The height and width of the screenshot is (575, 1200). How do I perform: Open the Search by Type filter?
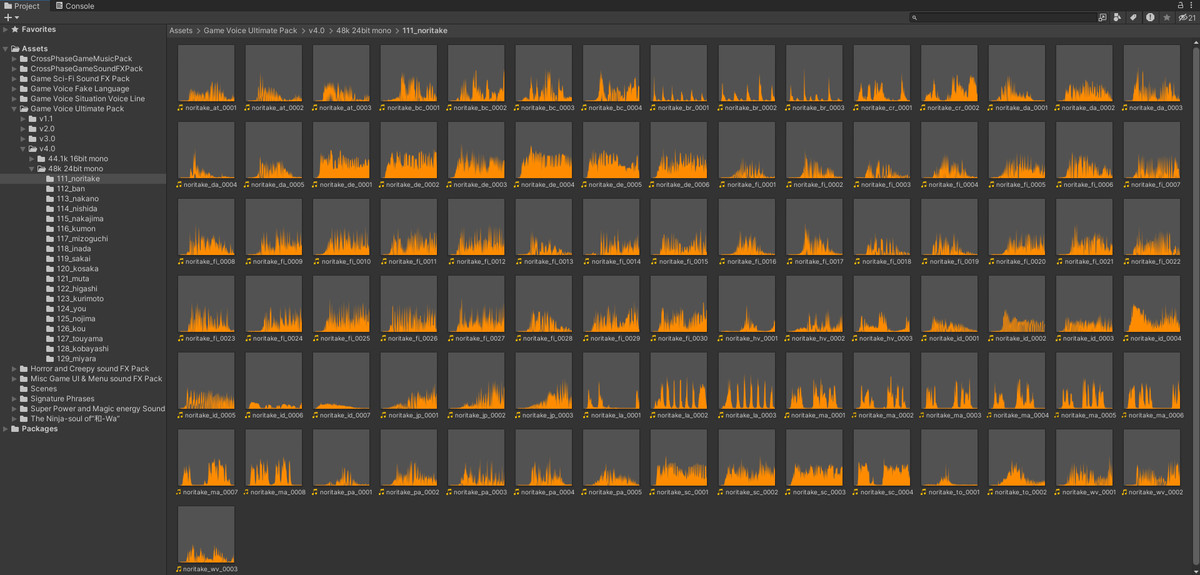click(1118, 17)
